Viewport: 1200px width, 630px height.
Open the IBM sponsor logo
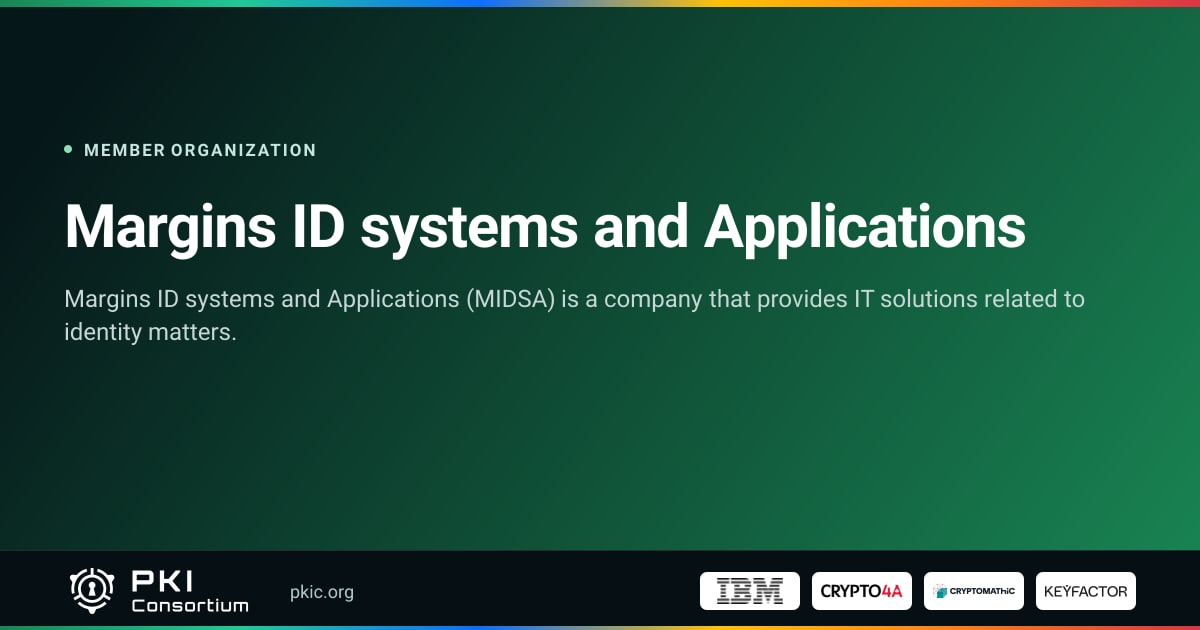pos(750,591)
